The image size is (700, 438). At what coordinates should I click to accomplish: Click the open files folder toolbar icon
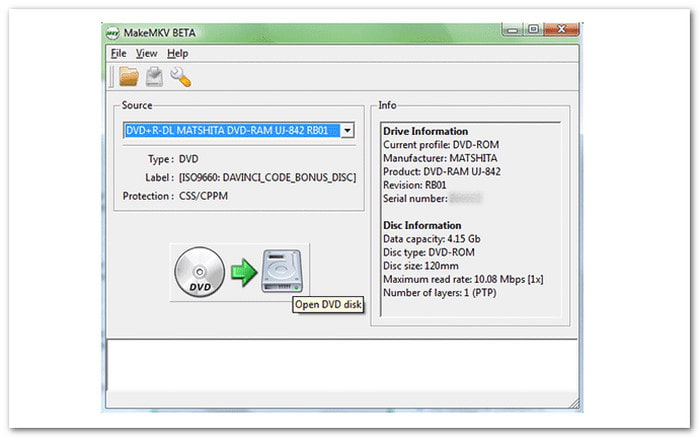click(x=129, y=76)
